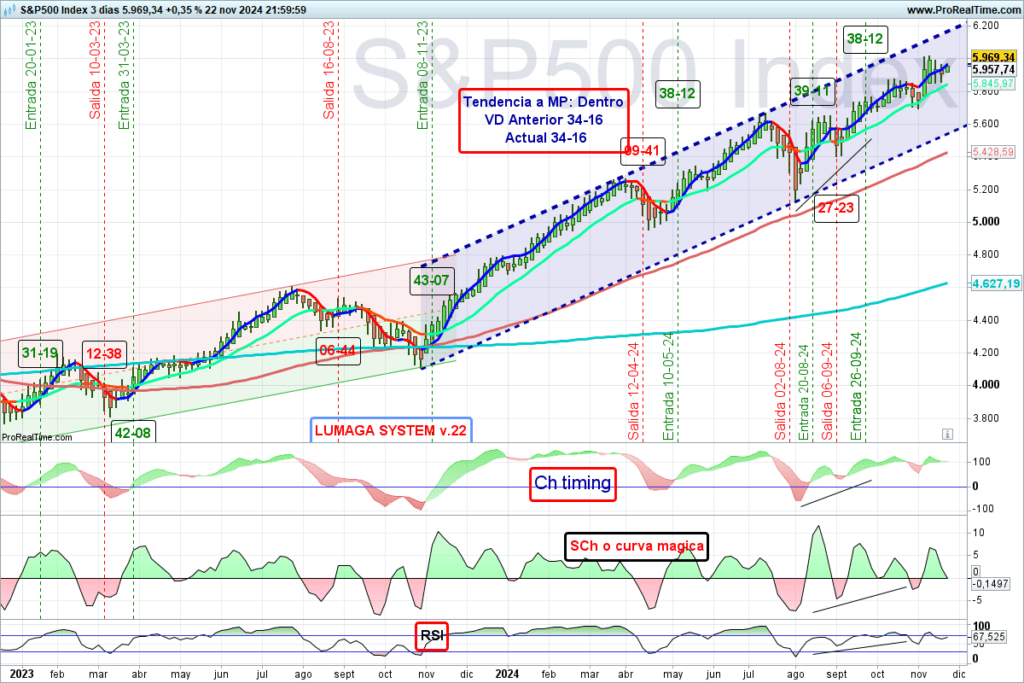Viewport: 1024px width, 683px height.
Task: Open the info icon in the price panel
Action: point(948,434)
